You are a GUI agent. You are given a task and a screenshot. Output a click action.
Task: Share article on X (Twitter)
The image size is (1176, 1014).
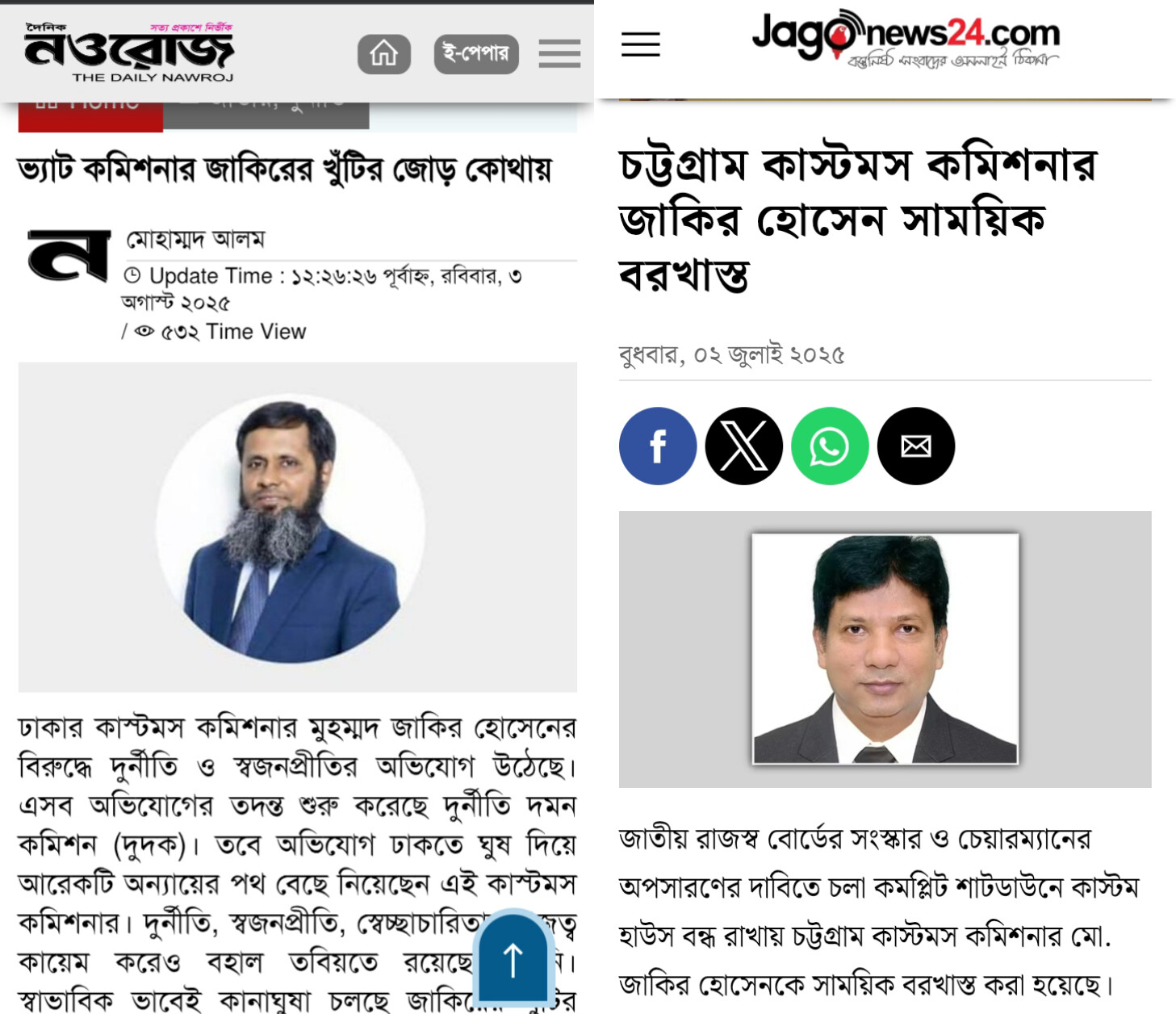pyautogui.click(x=743, y=446)
